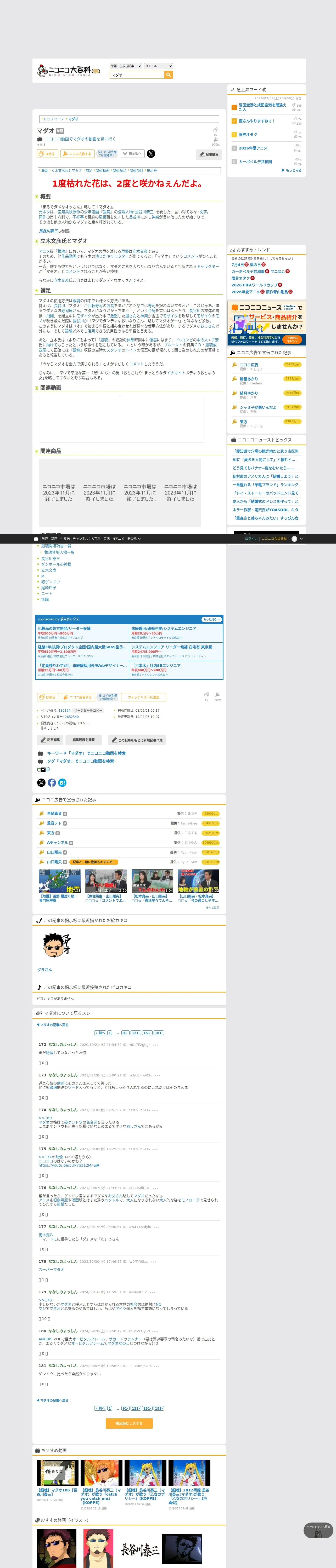Expand the options dots on comment 179
The image size is (336, 1568).
(x=153, y=1292)
